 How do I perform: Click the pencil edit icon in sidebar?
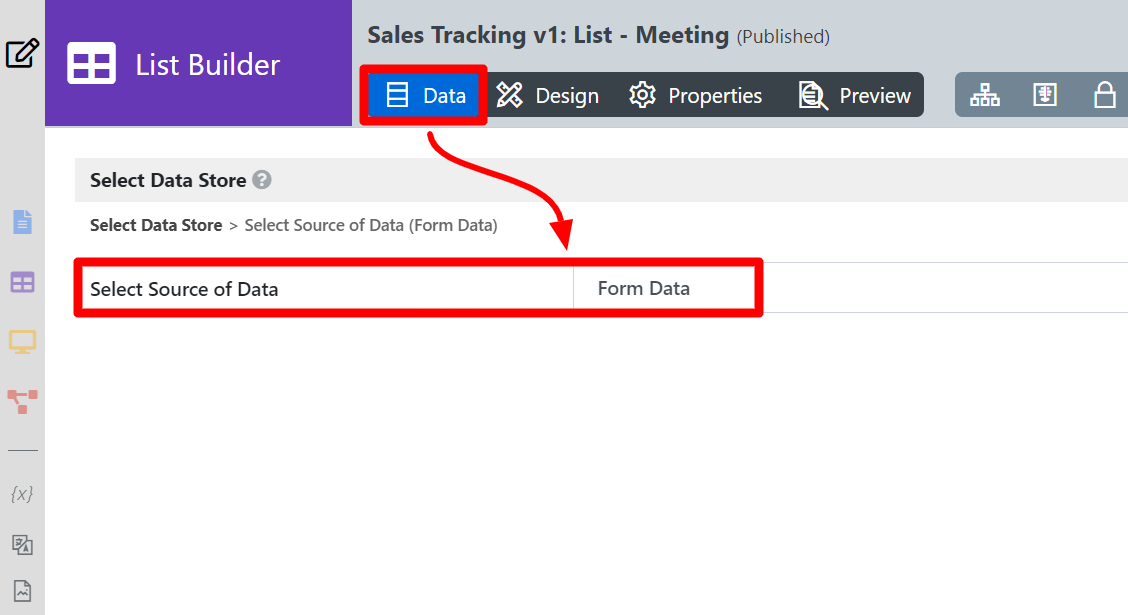22,53
